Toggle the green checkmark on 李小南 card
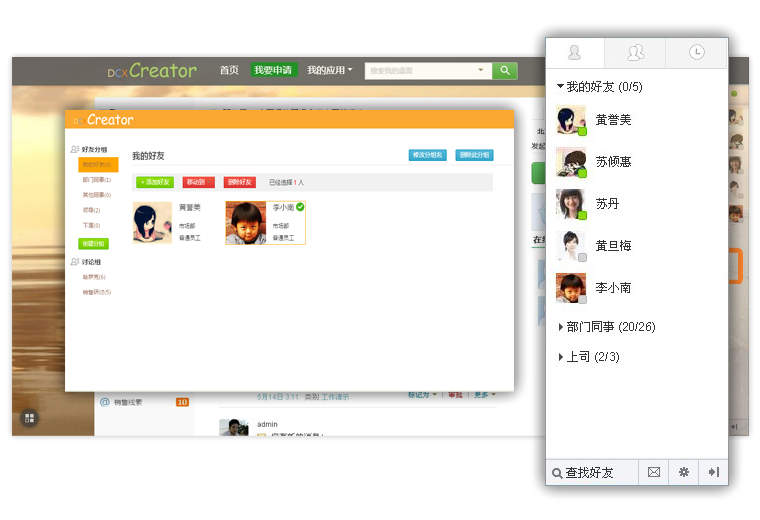 tap(300, 207)
